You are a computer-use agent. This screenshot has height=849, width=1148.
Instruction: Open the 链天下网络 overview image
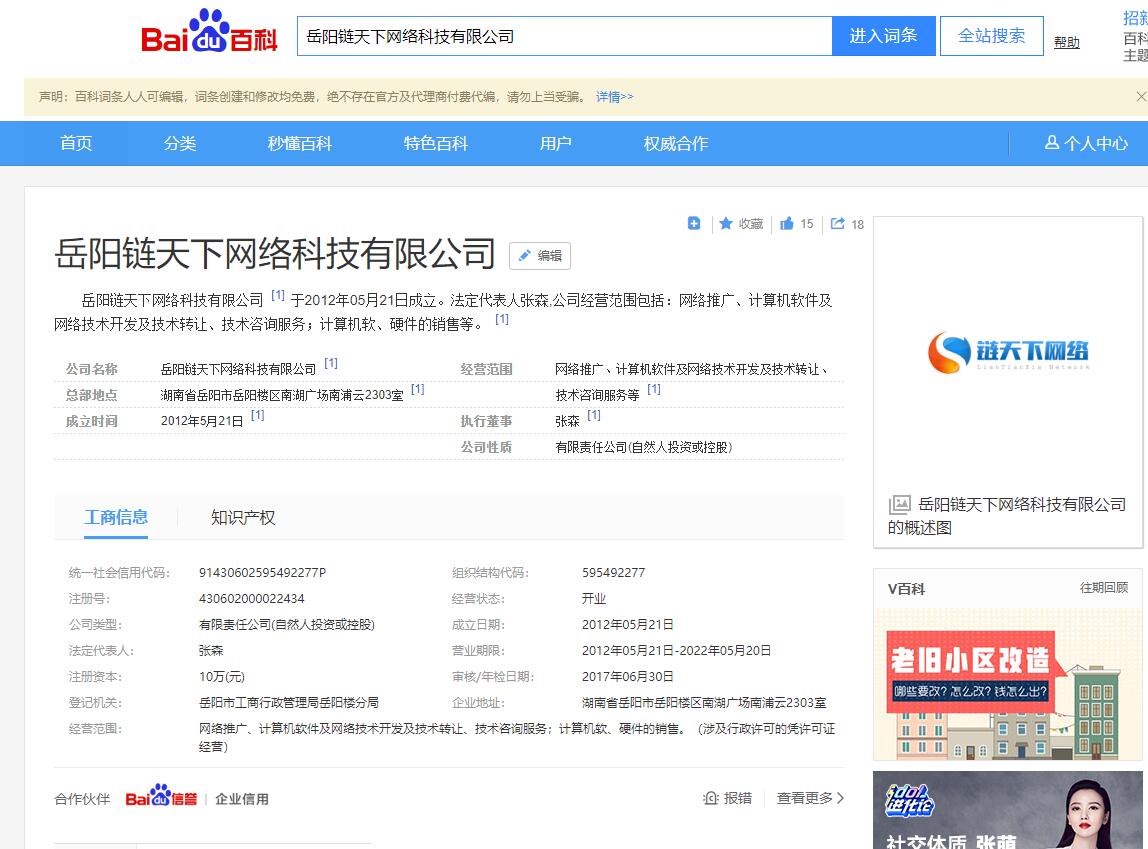1007,353
